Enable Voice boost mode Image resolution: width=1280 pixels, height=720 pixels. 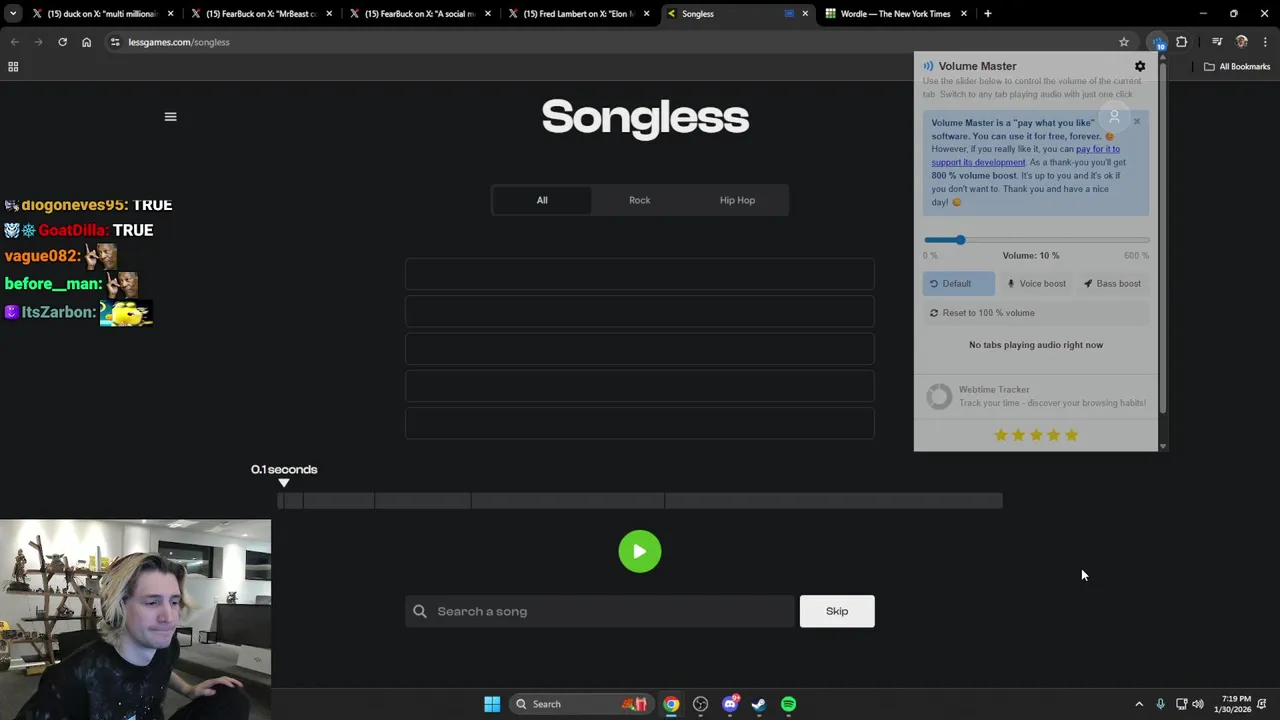pyautogui.click(x=1036, y=284)
